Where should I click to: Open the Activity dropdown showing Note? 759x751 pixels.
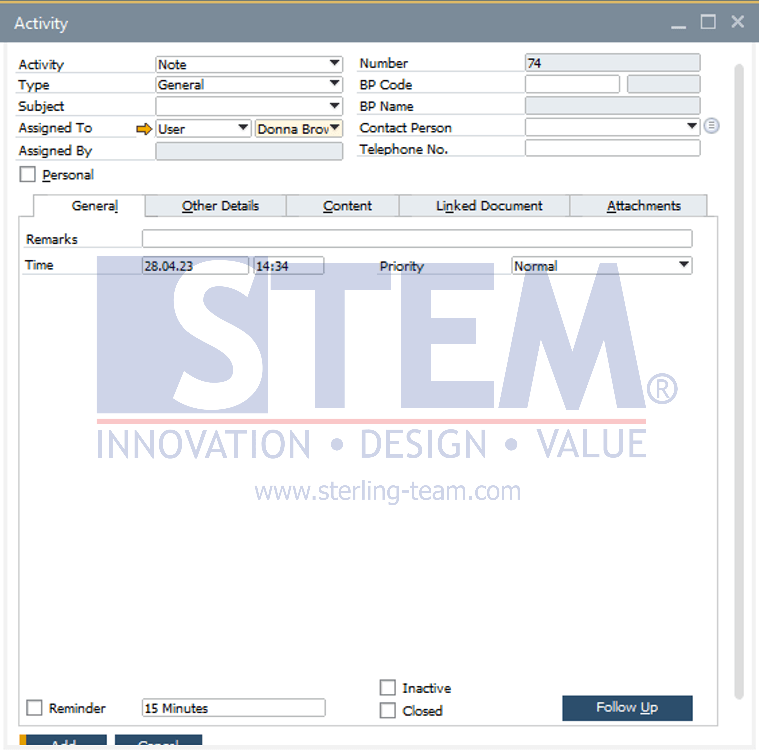(x=249, y=64)
